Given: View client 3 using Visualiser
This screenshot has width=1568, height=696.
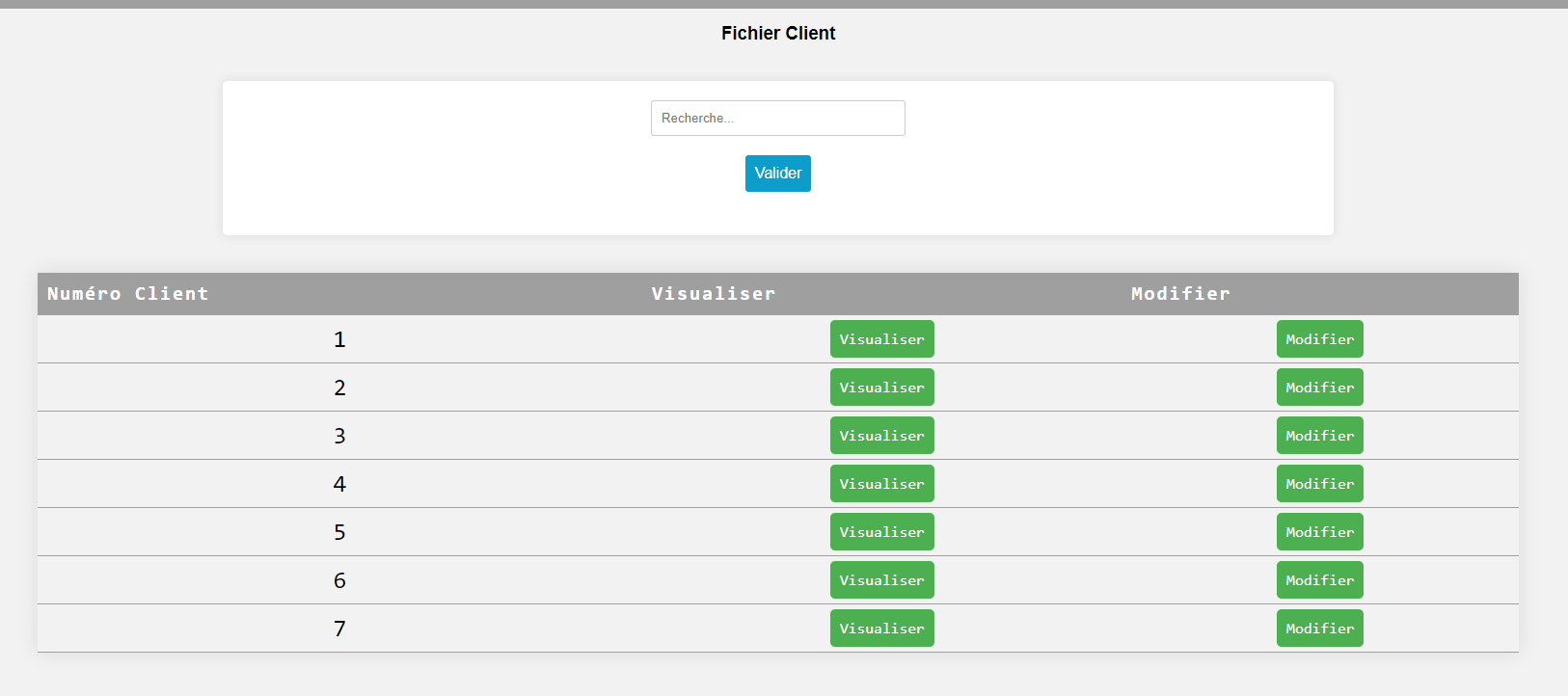Looking at the screenshot, I should pyautogui.click(x=881, y=436).
